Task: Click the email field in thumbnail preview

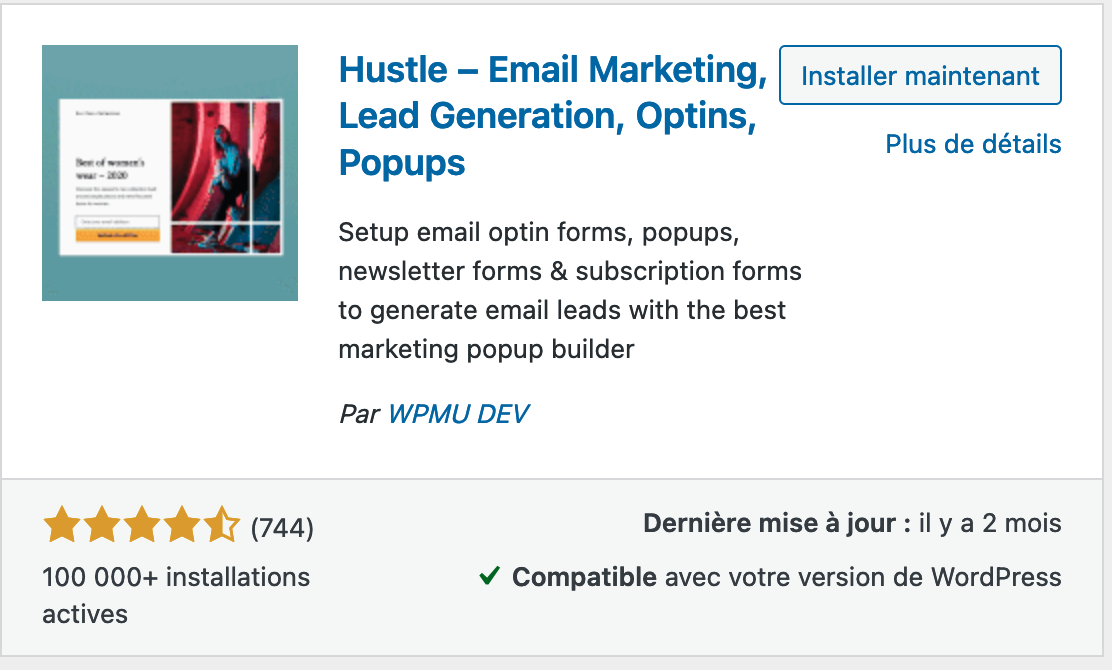Action: (x=118, y=220)
